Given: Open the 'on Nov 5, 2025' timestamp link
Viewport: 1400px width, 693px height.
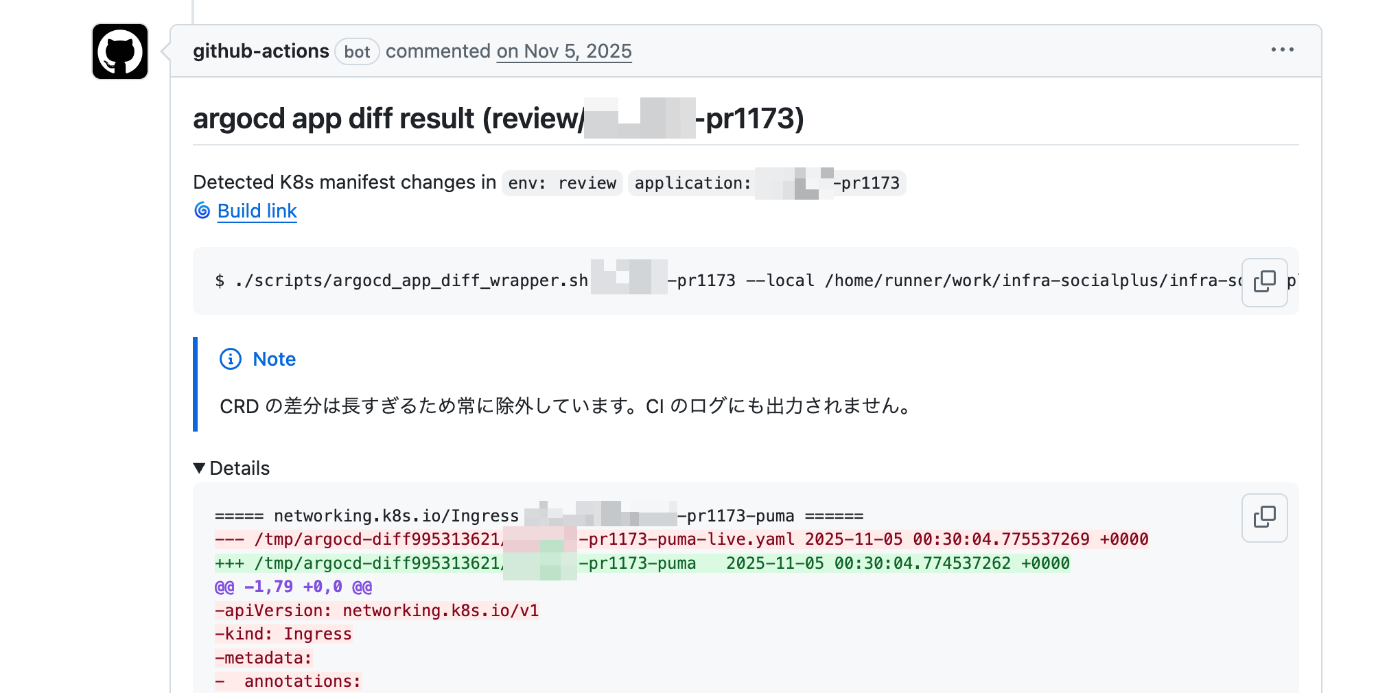Looking at the screenshot, I should 564,51.
